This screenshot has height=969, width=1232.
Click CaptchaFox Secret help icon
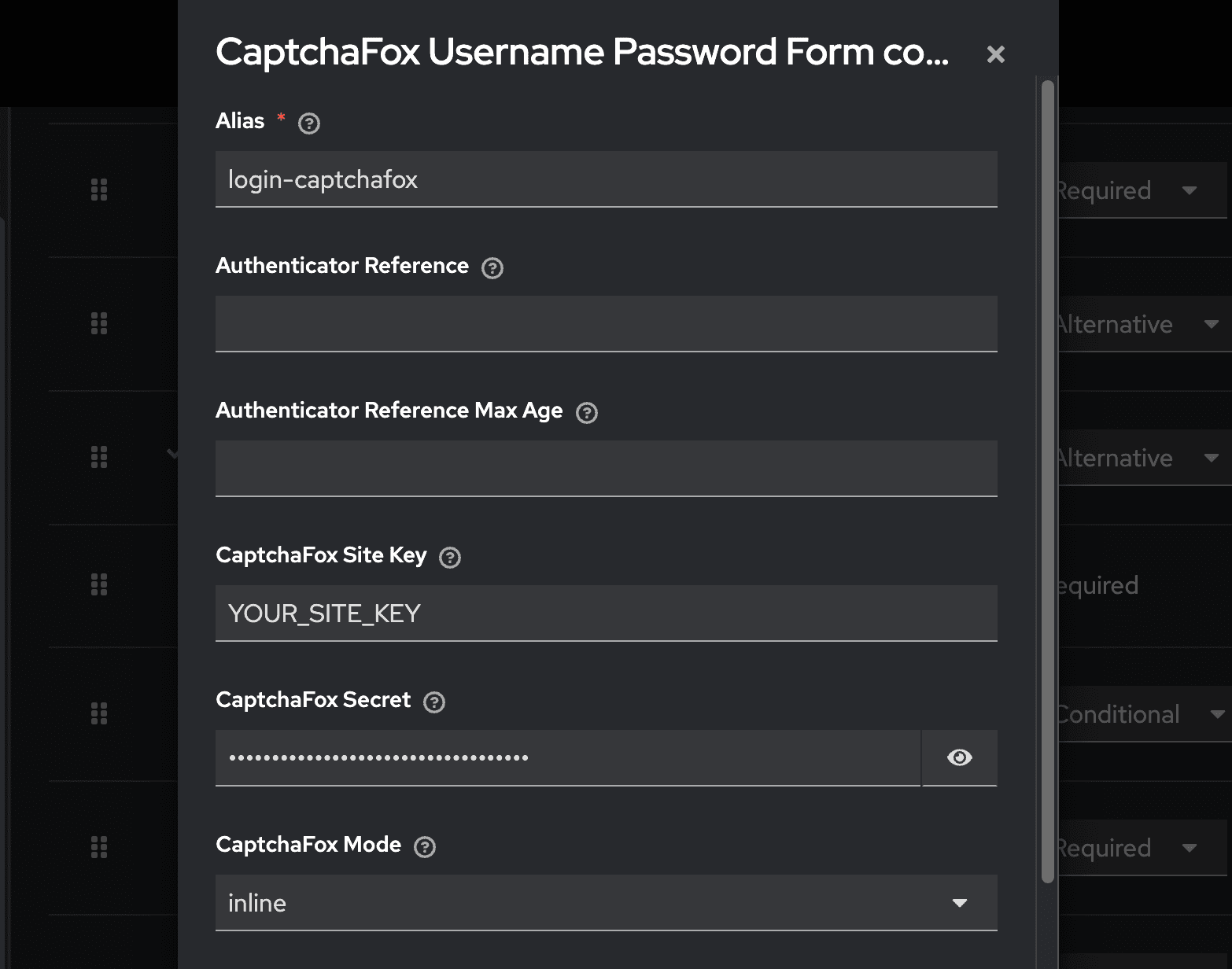tap(434, 702)
